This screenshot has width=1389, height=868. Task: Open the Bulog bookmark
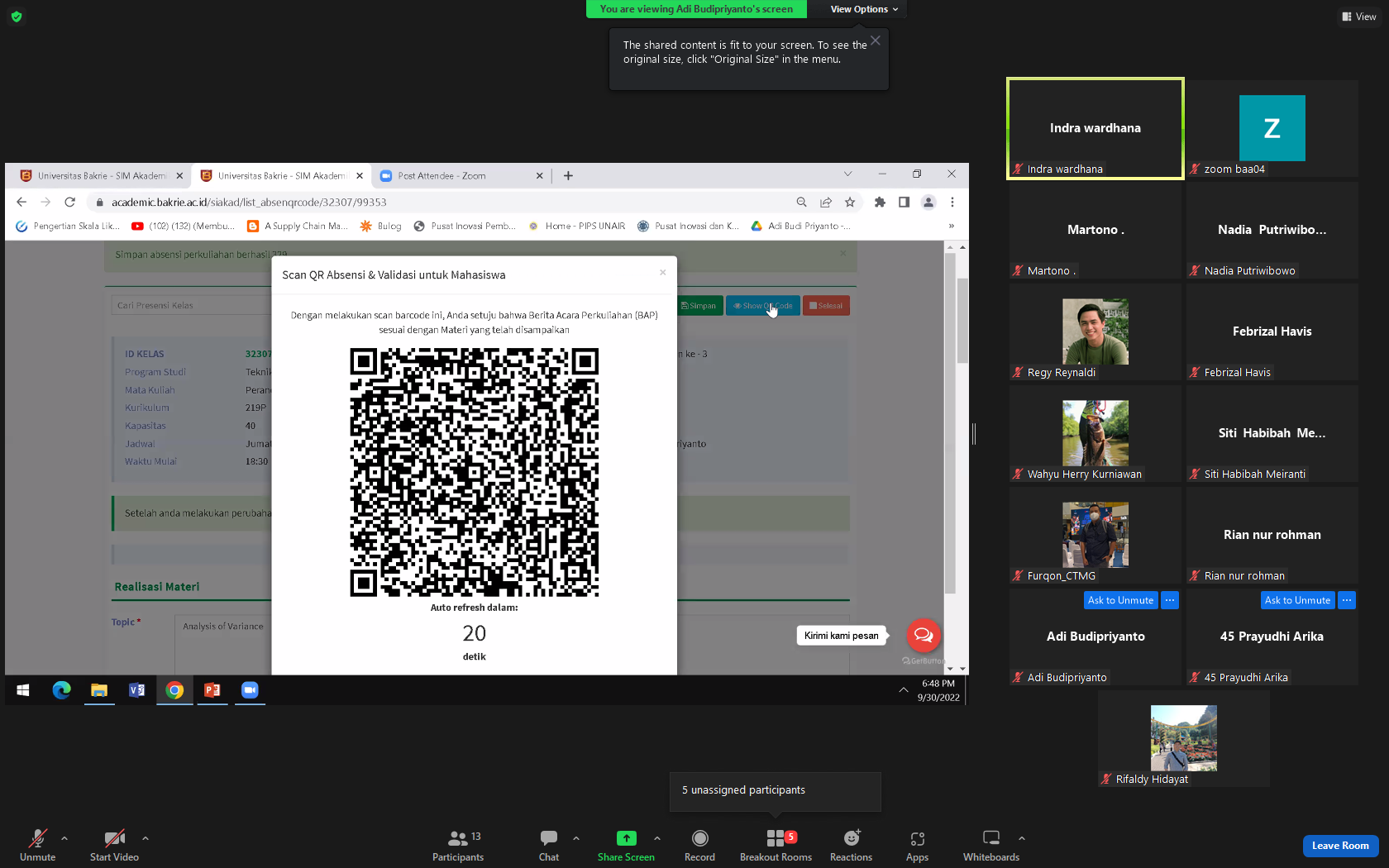[380, 226]
